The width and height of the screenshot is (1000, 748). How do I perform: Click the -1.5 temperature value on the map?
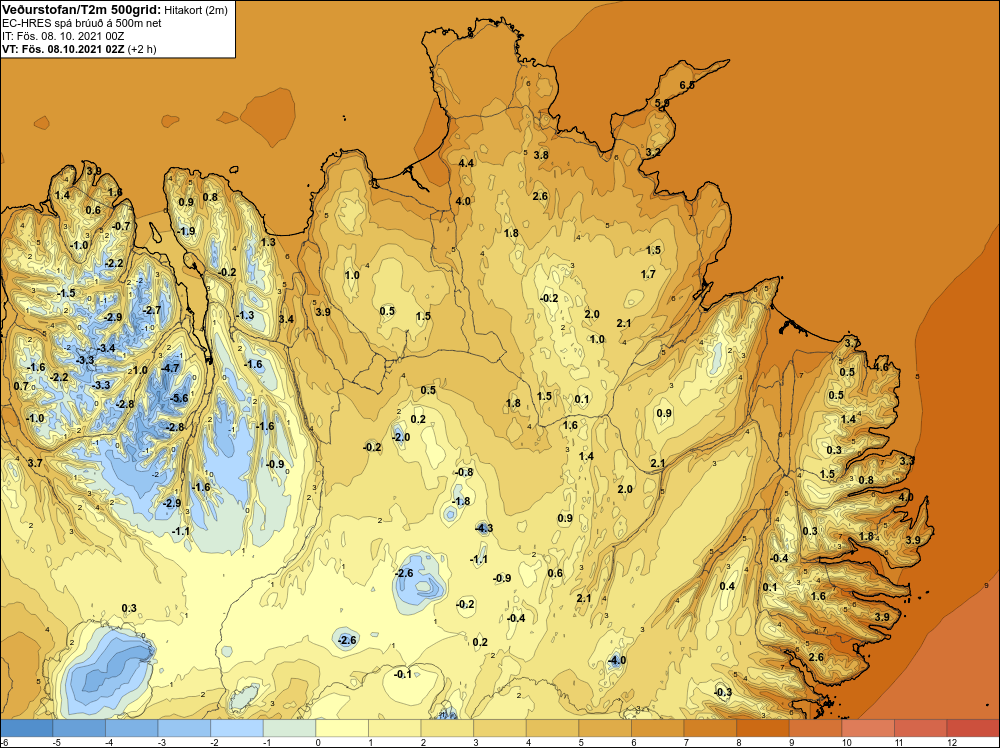point(66,293)
